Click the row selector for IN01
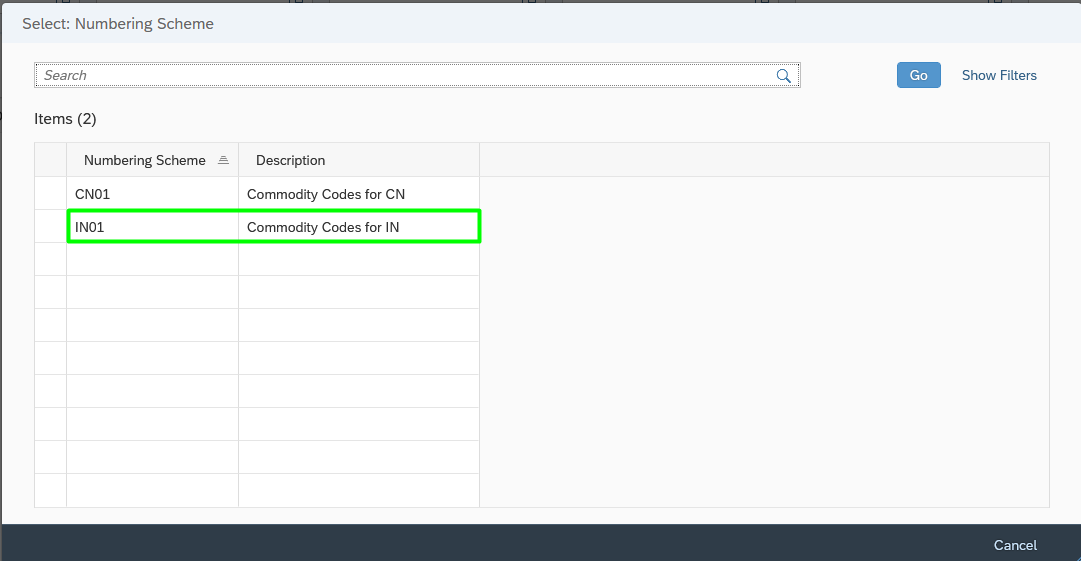The width and height of the screenshot is (1081, 561). coord(50,227)
